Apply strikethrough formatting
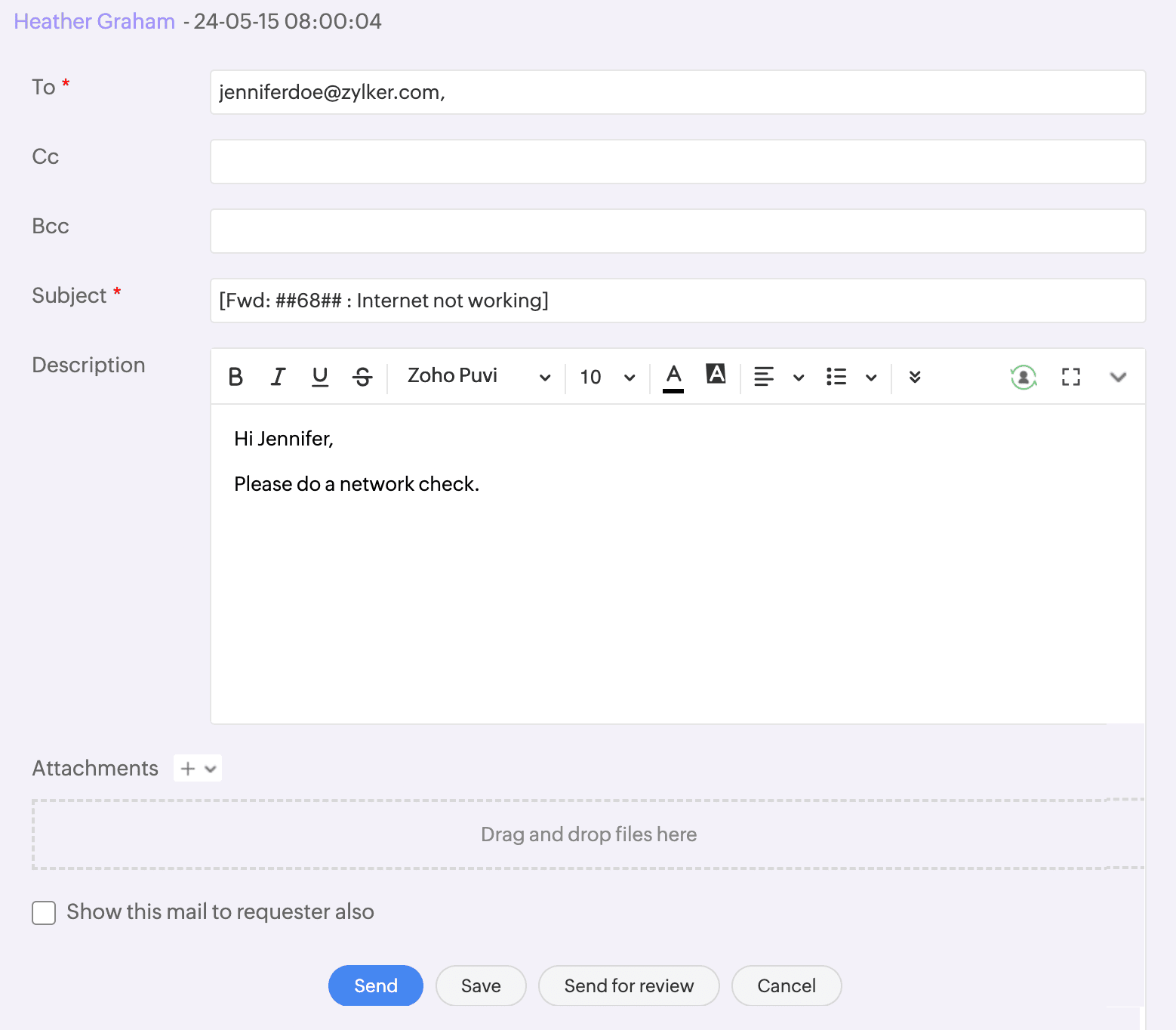 pyautogui.click(x=362, y=376)
